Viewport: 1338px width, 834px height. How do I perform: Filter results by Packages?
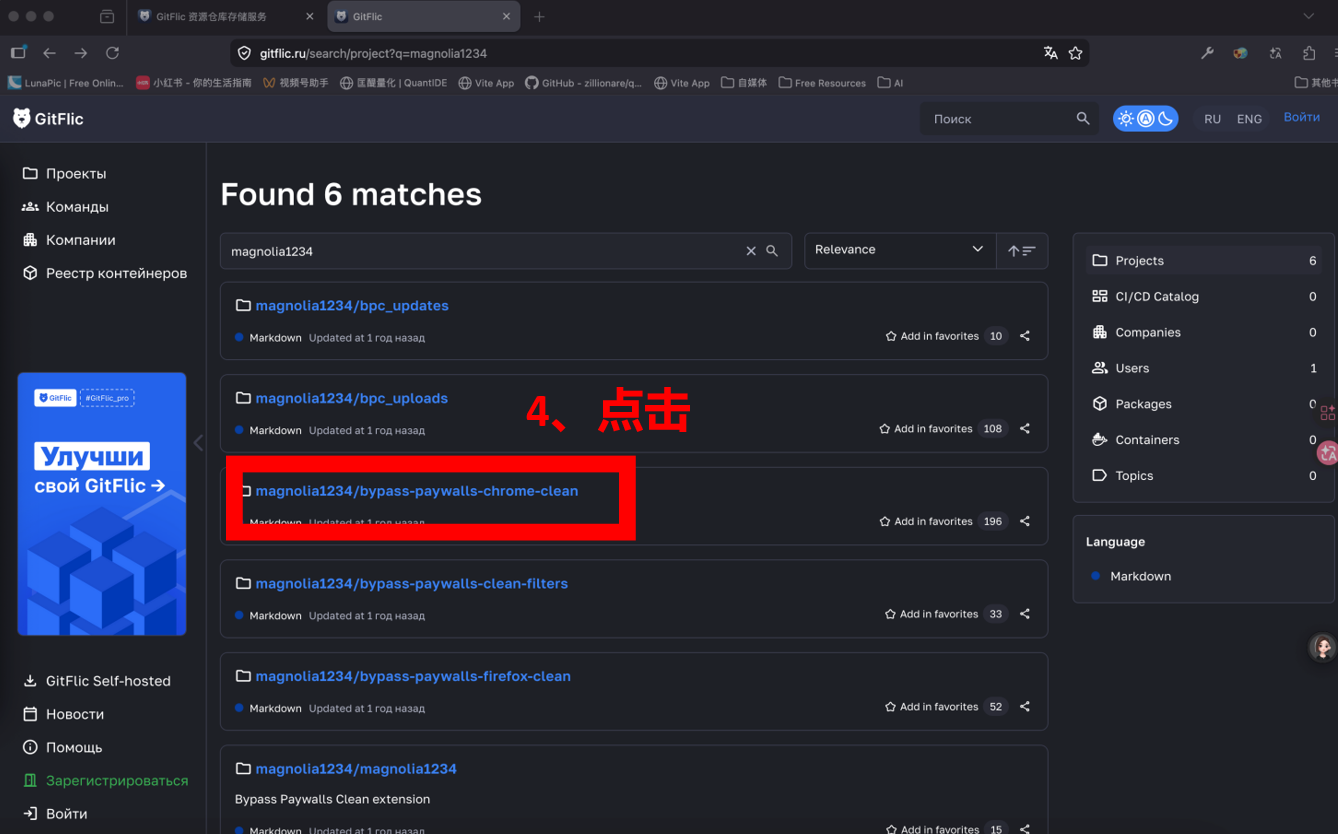coord(1204,404)
